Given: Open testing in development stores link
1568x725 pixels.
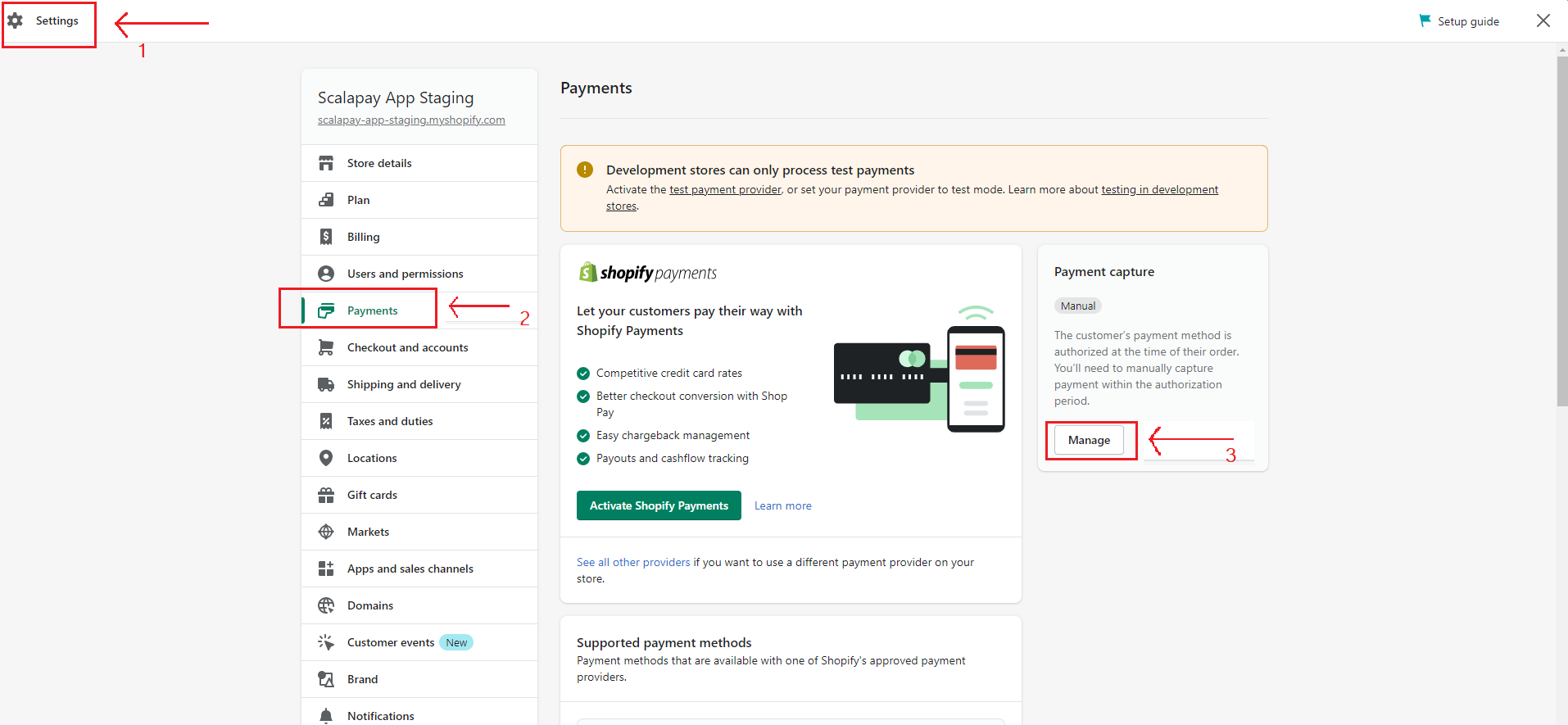Looking at the screenshot, I should coord(1159,189).
